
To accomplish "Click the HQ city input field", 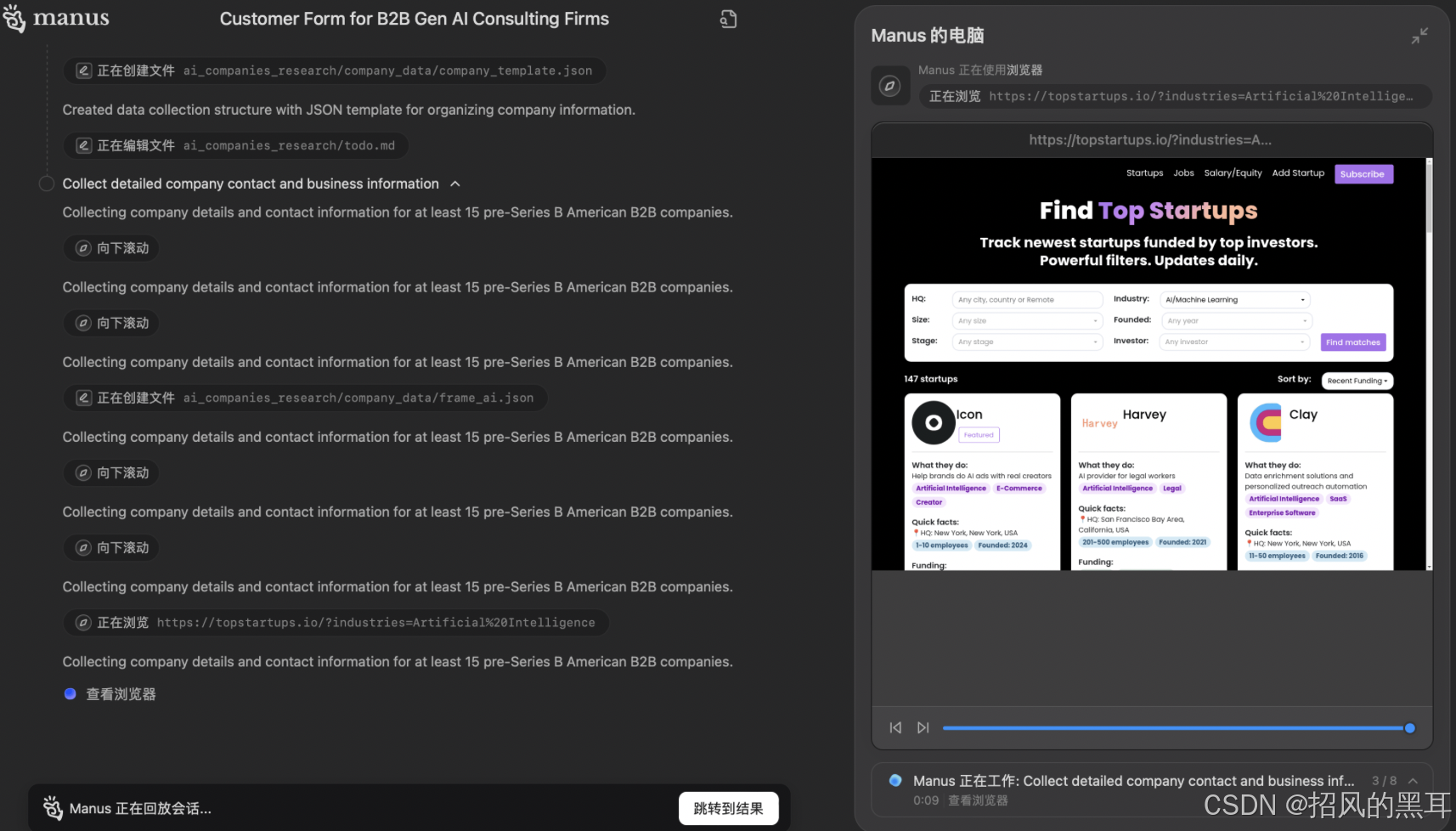I will [1027, 300].
